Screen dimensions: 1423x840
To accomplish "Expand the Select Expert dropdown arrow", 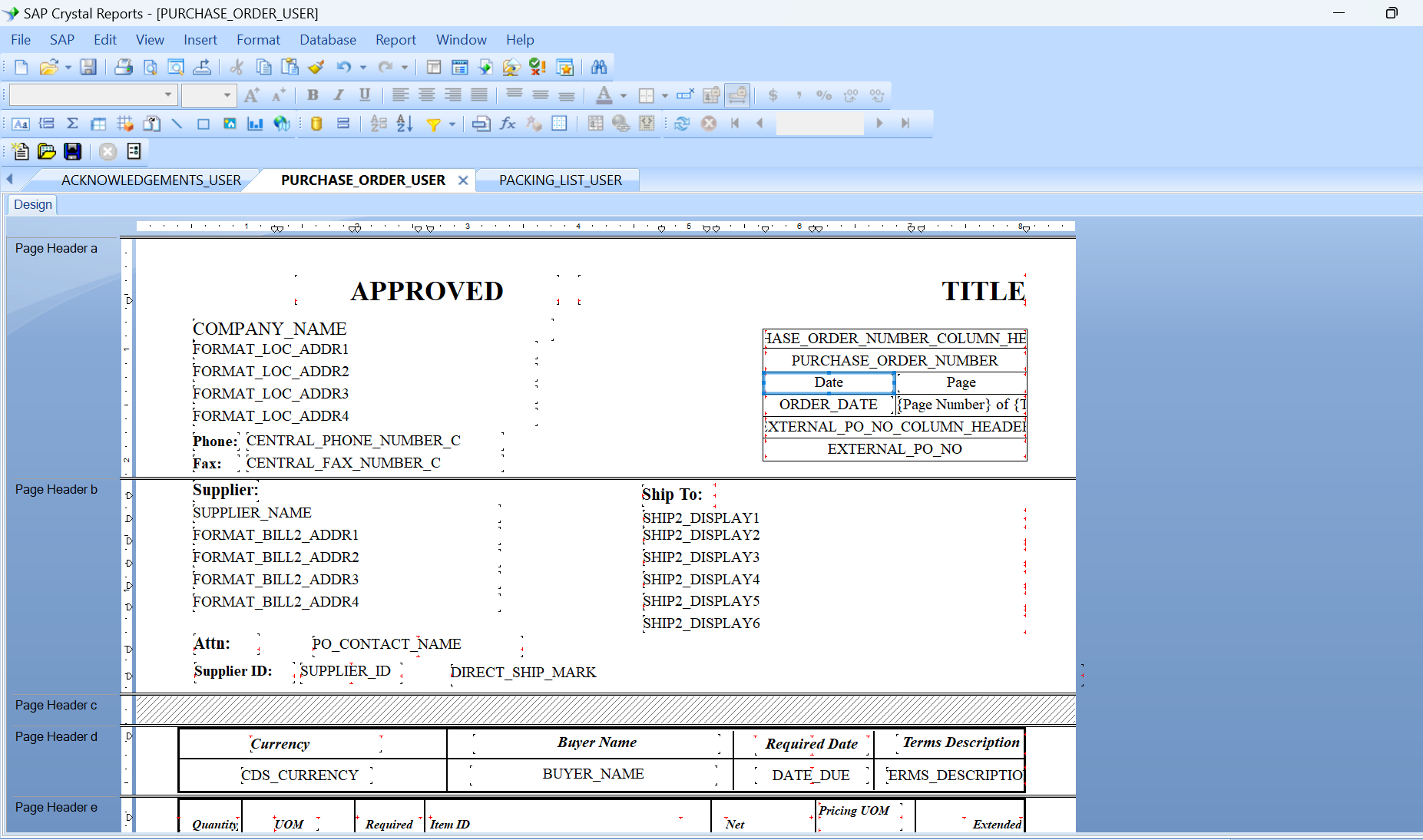I will point(452,124).
